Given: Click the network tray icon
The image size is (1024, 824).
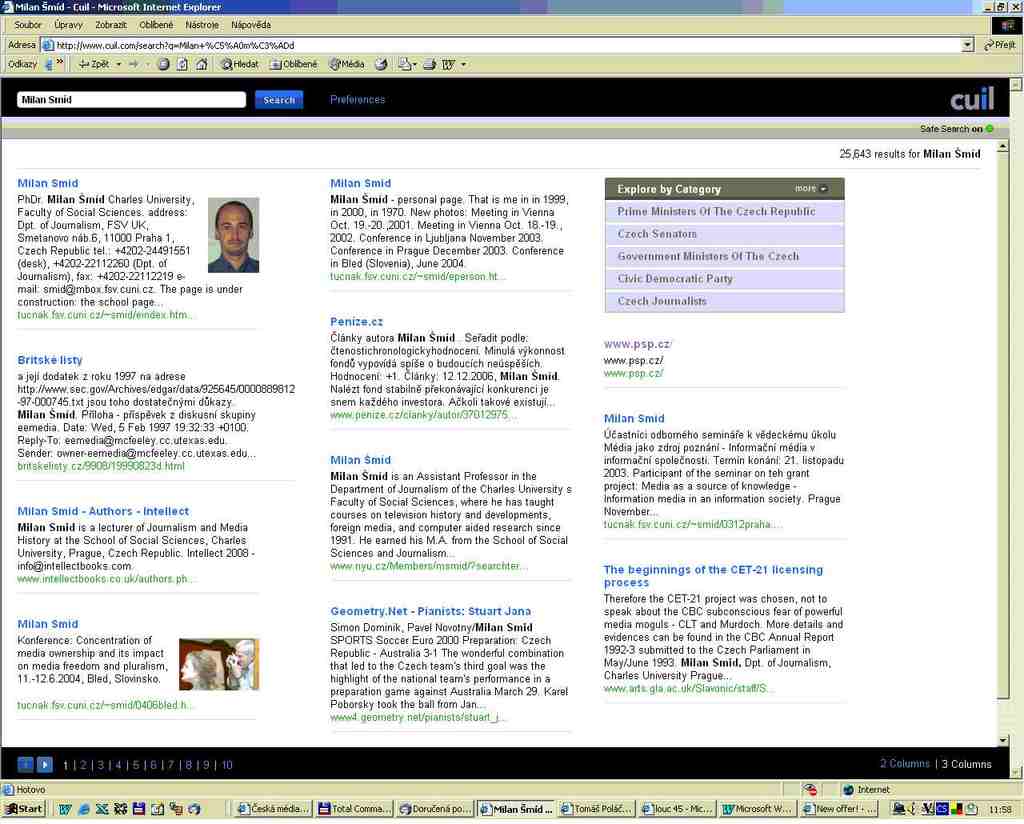Looking at the screenshot, I should pyautogui.click(x=899, y=809).
